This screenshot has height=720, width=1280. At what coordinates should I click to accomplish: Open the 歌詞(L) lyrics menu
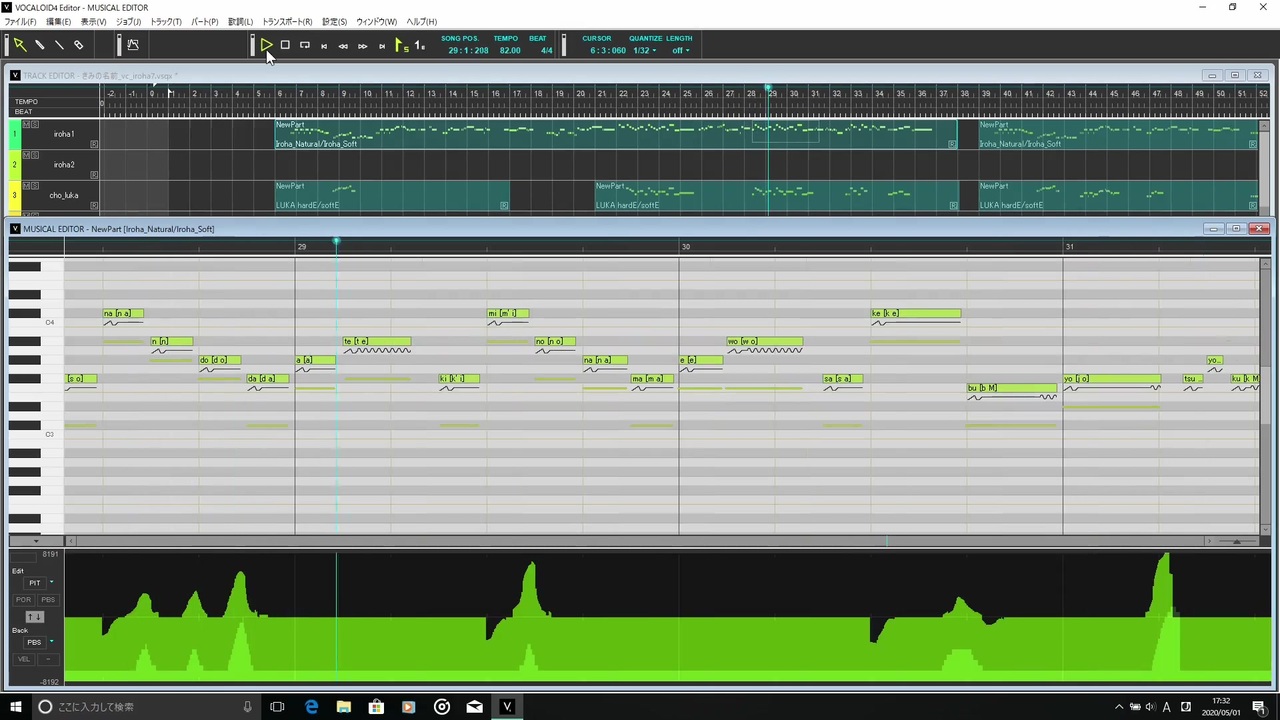(240, 21)
